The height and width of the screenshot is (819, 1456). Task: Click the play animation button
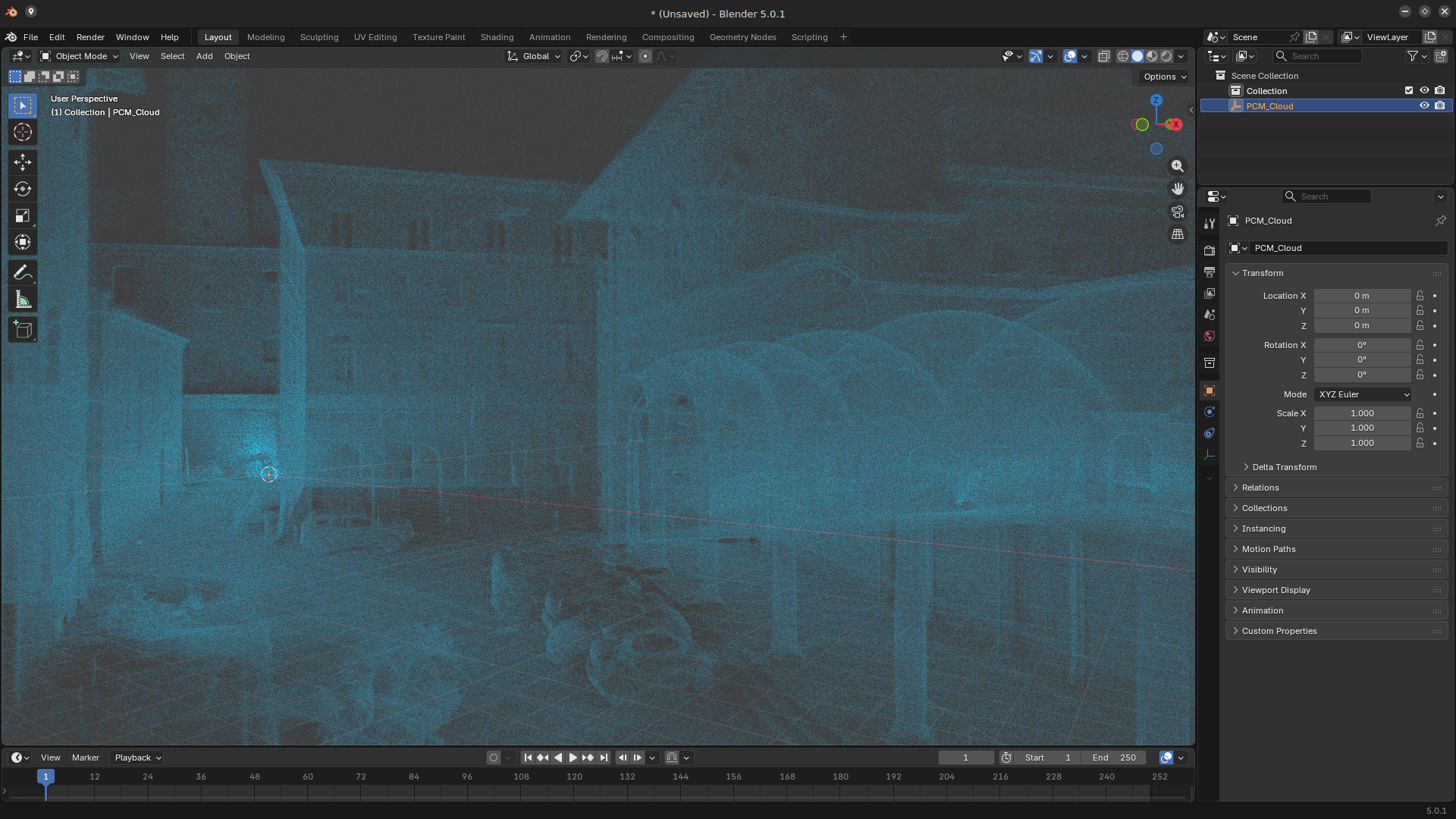tap(573, 758)
